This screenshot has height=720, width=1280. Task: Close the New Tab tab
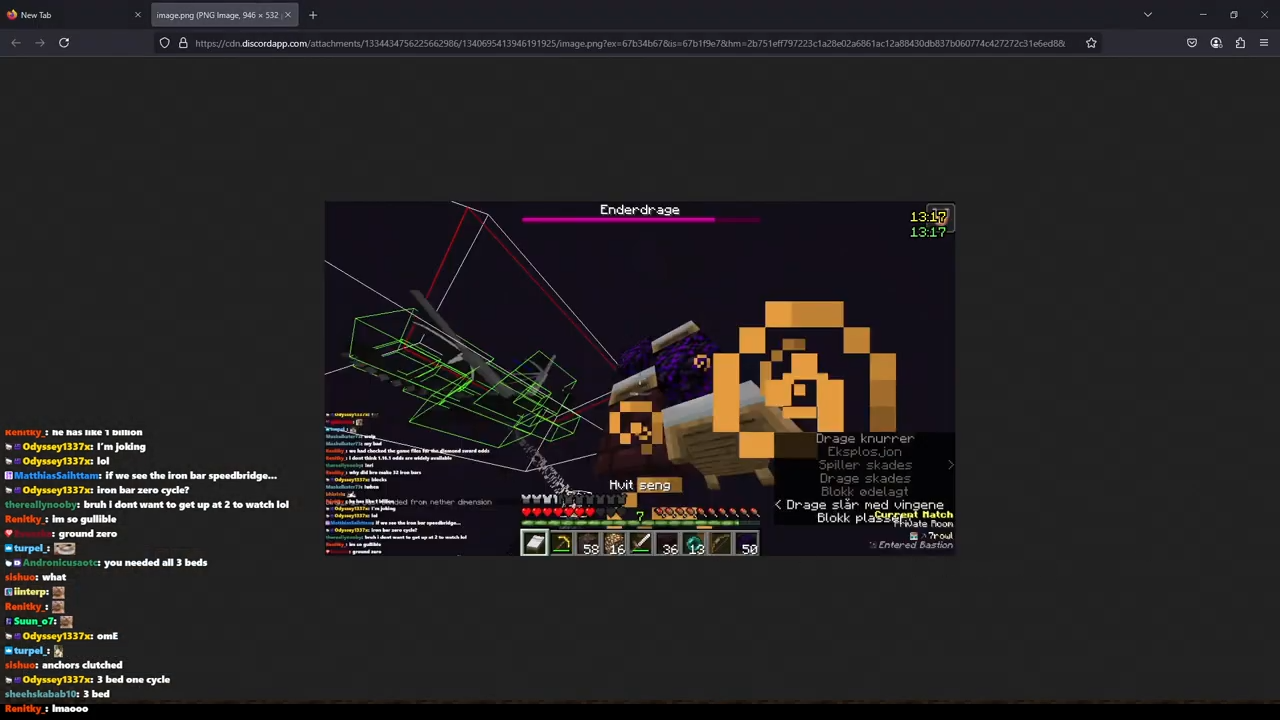[138, 15]
